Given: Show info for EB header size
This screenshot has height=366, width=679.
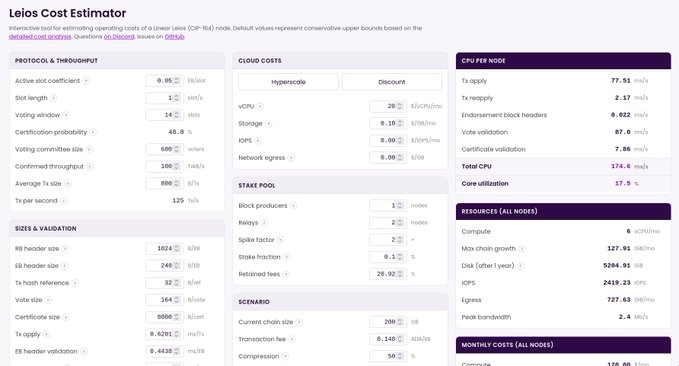Looking at the screenshot, I should coord(65,266).
